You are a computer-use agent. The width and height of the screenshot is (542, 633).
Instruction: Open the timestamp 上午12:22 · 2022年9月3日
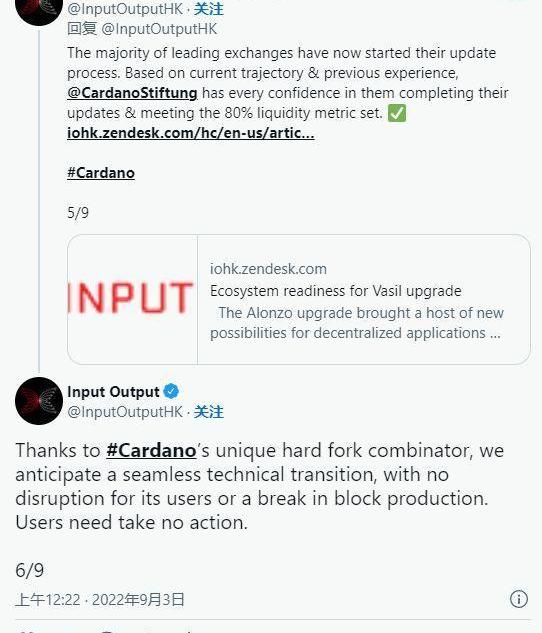coord(100,599)
